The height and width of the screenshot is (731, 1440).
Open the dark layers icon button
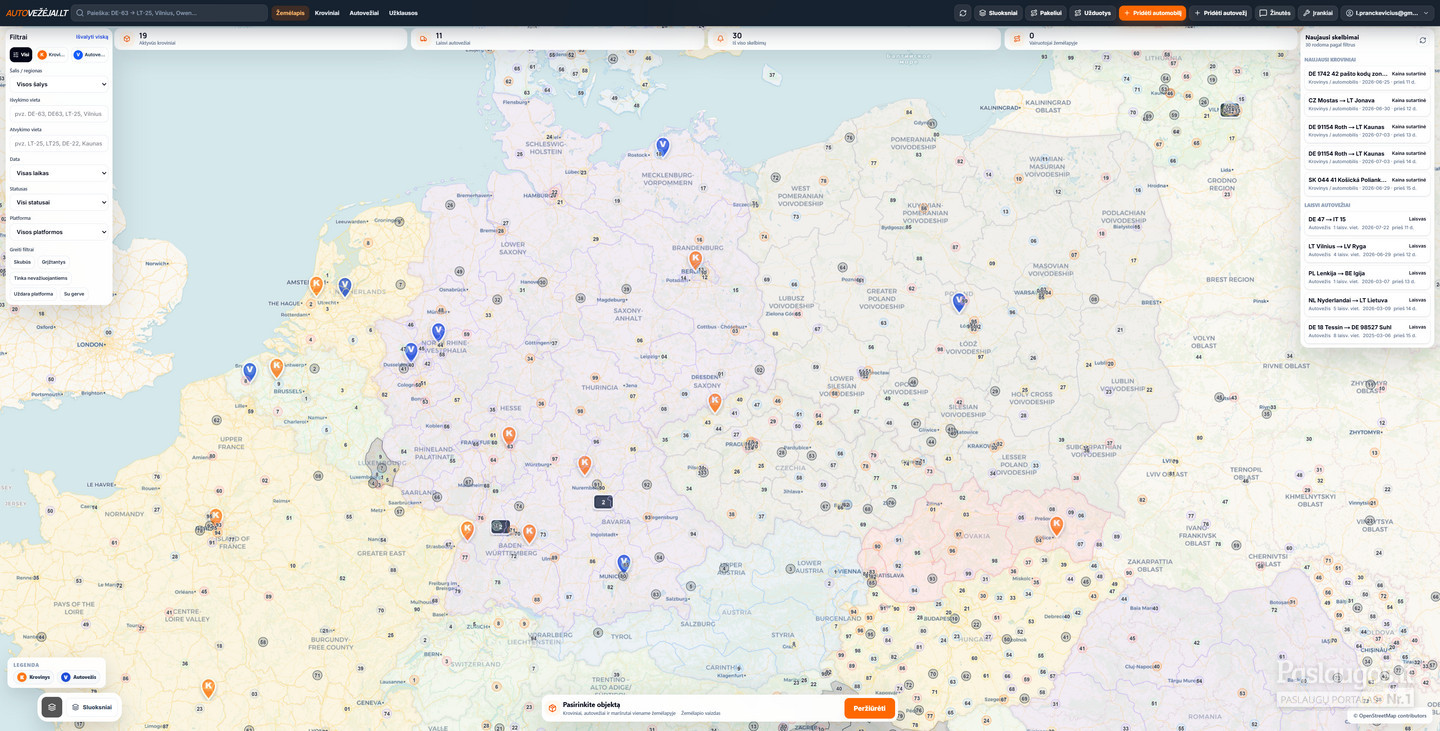[x=51, y=707]
